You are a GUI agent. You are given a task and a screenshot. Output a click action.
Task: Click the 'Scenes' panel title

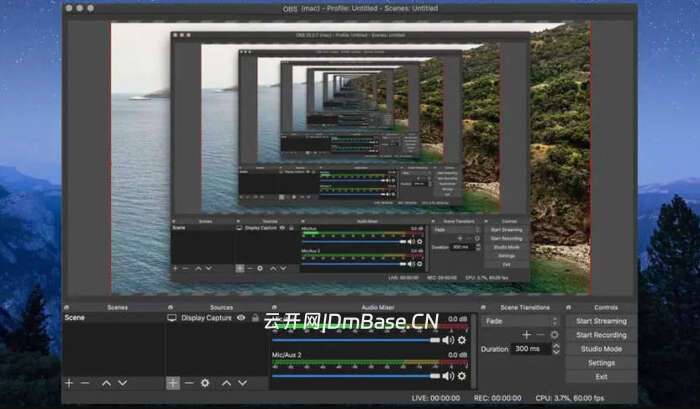tap(117, 308)
